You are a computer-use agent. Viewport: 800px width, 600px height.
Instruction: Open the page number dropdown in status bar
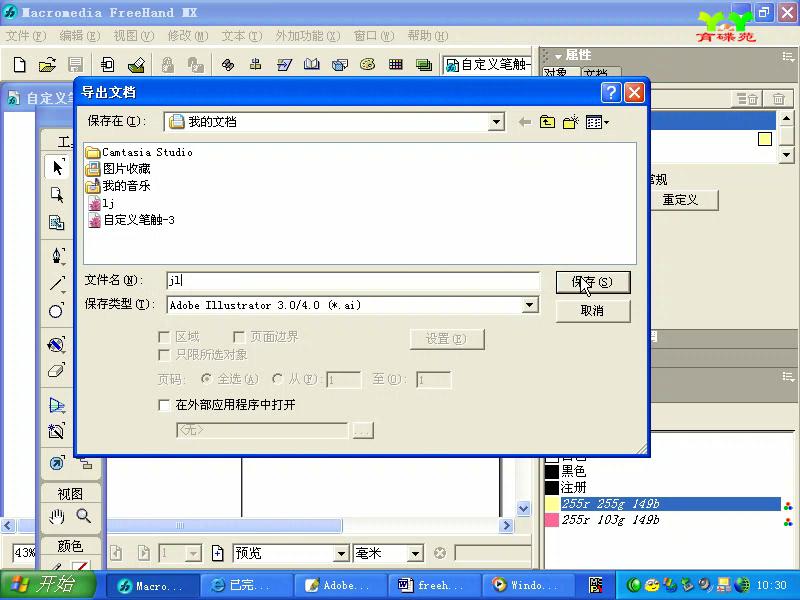click(x=193, y=554)
